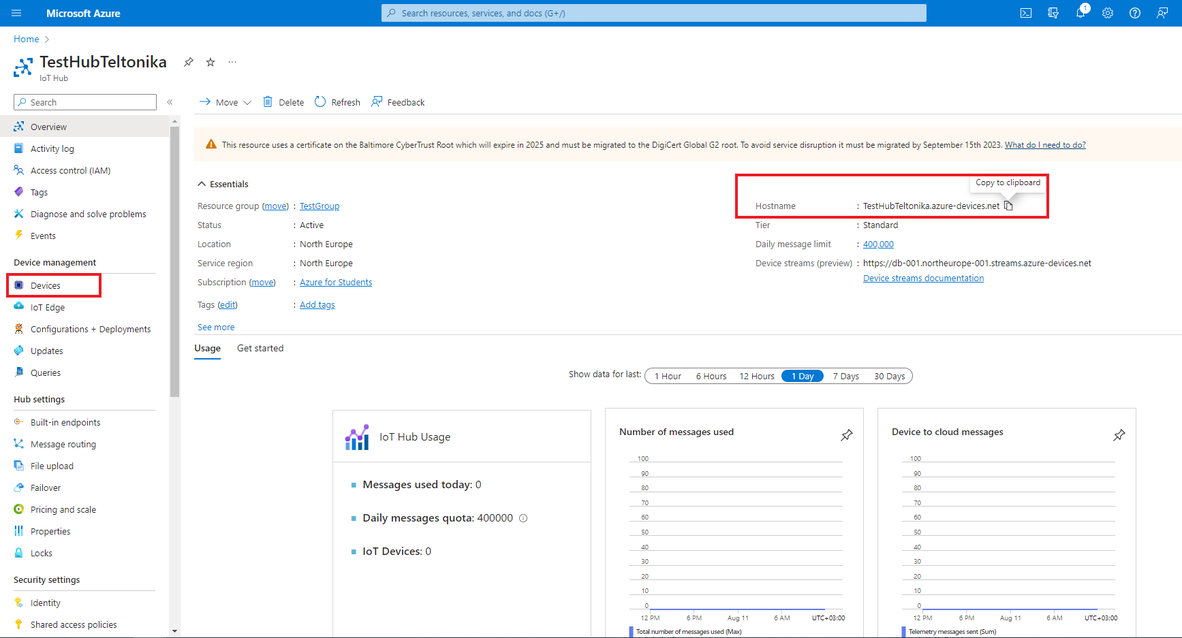Screen dimensions: 1182x638
Task: Copy the Hostname to clipboard
Action: click(1008, 206)
